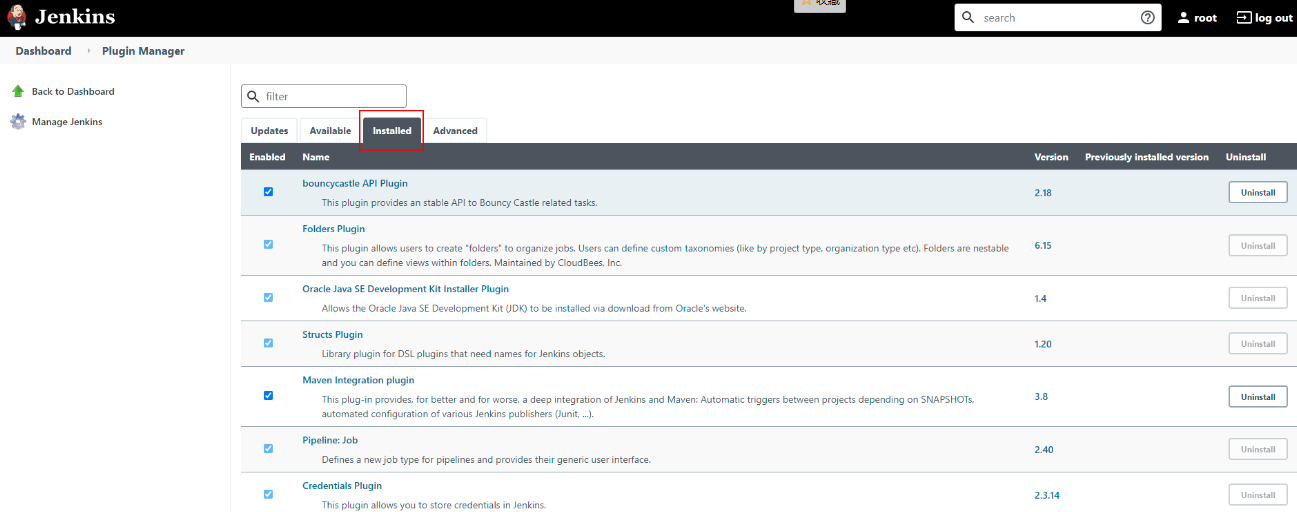Open the bouncycastle API Plugin link
The image size is (1297, 512).
[355, 183]
